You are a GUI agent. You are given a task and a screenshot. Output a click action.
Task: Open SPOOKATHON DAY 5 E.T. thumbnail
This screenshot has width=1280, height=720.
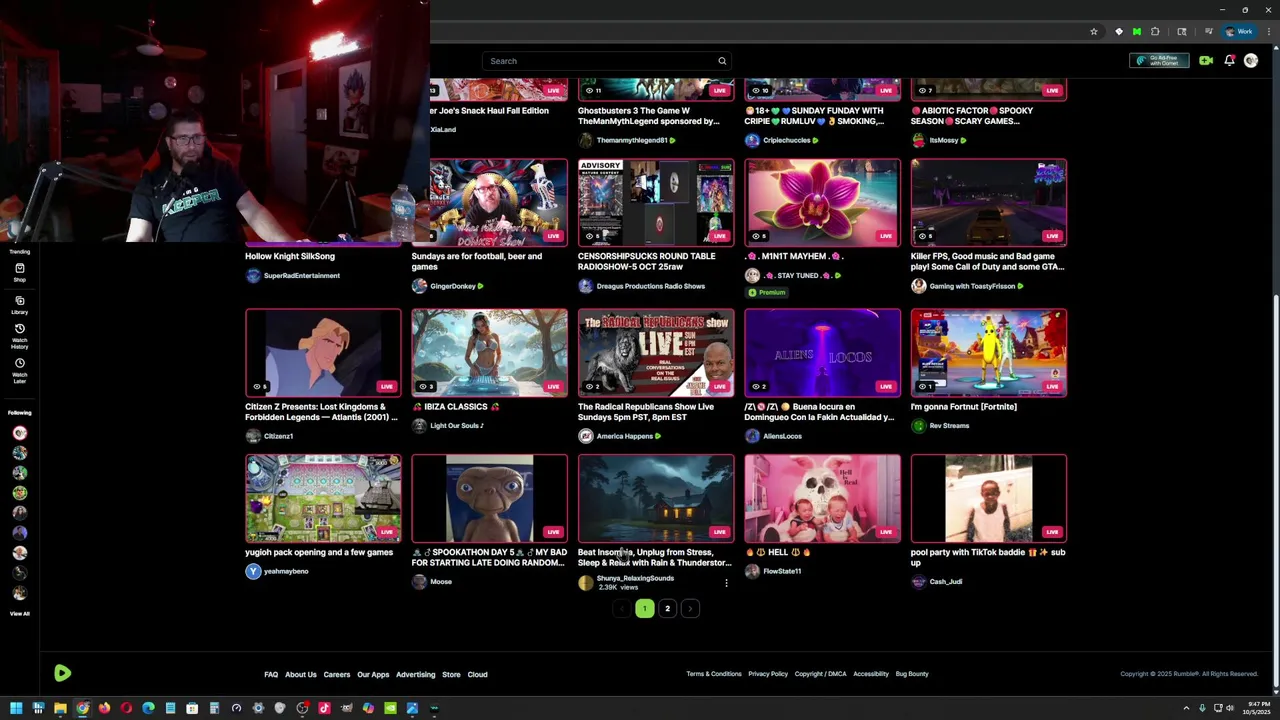[489, 498]
